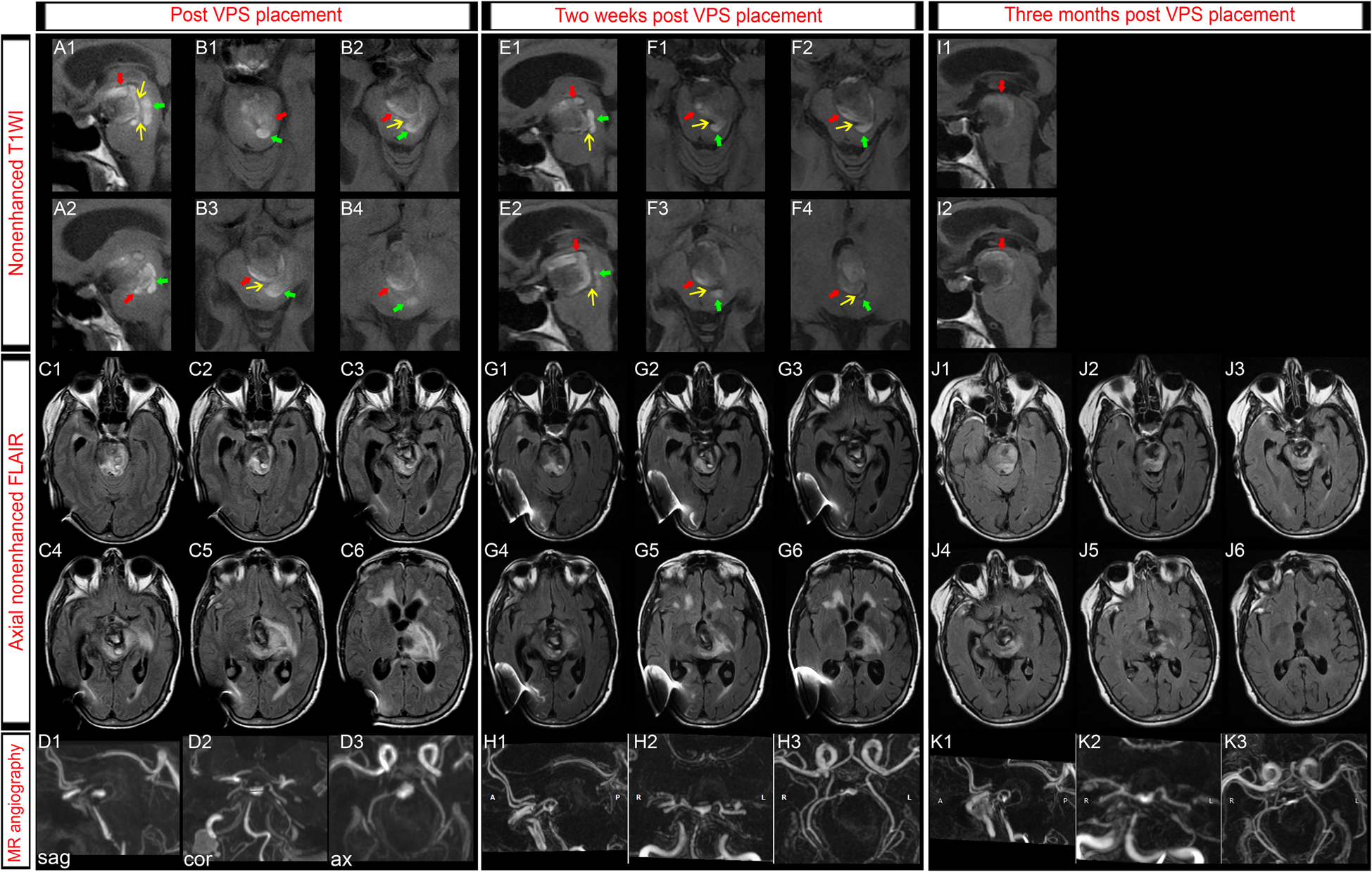Screen dimensions: 1372x872
Task: Click the I2 sagittal T1 image
Action: coord(996,273)
